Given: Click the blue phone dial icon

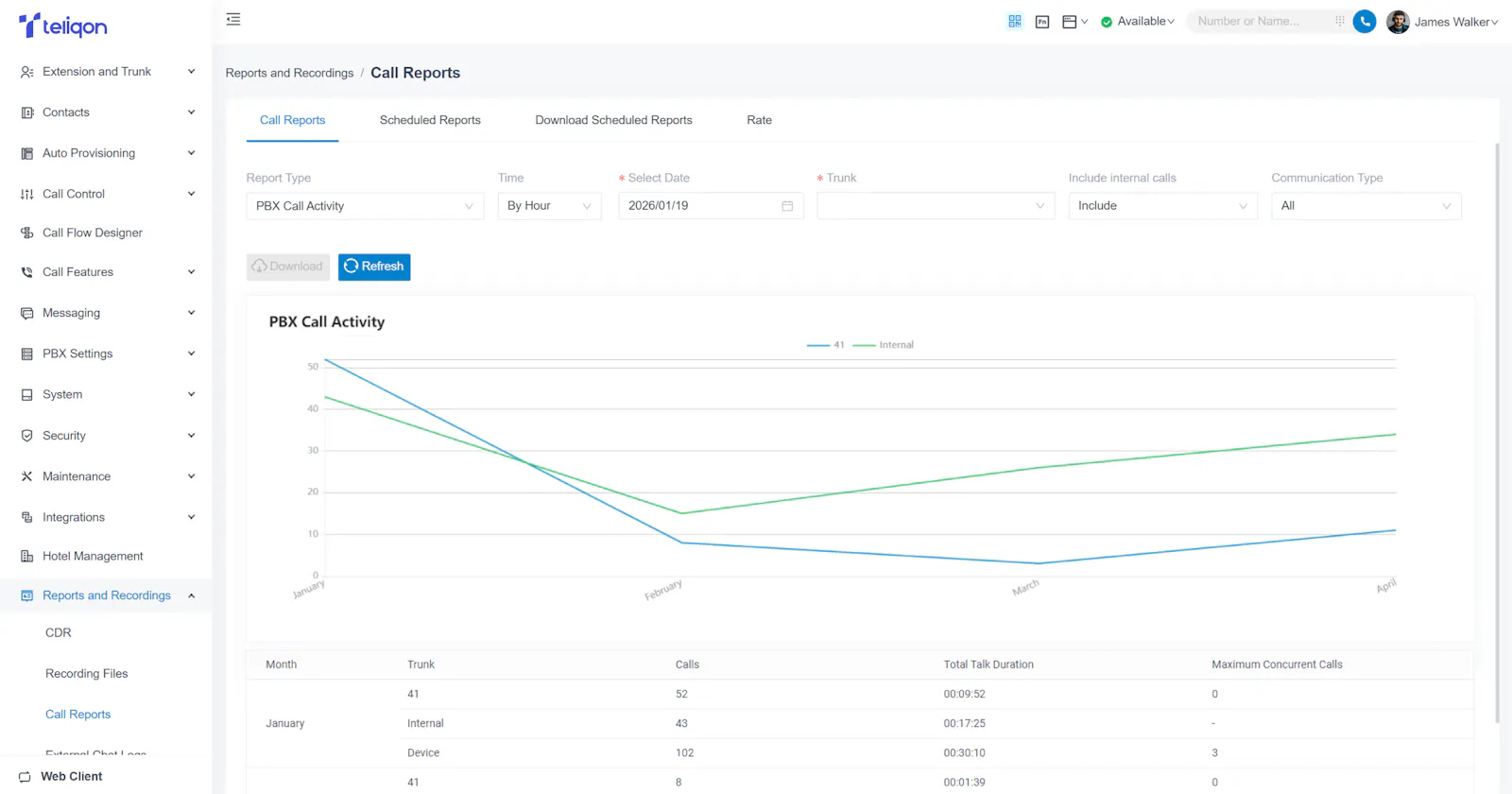Looking at the screenshot, I should click(x=1365, y=22).
